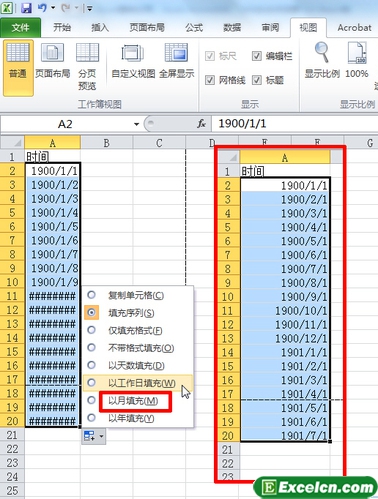Image resolution: width=378 pixels, height=499 pixels.
Task: Toggle the 网格线 gridlines checkbox
Action: [210, 80]
